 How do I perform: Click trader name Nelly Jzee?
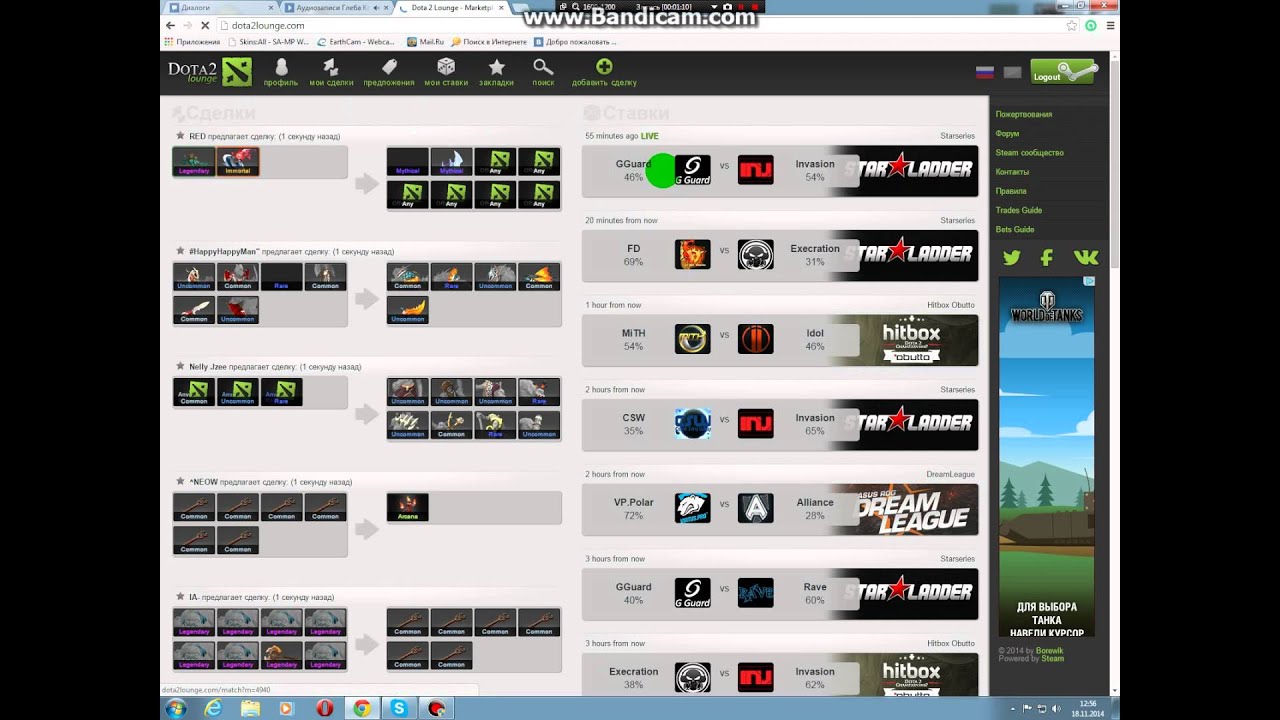point(207,367)
